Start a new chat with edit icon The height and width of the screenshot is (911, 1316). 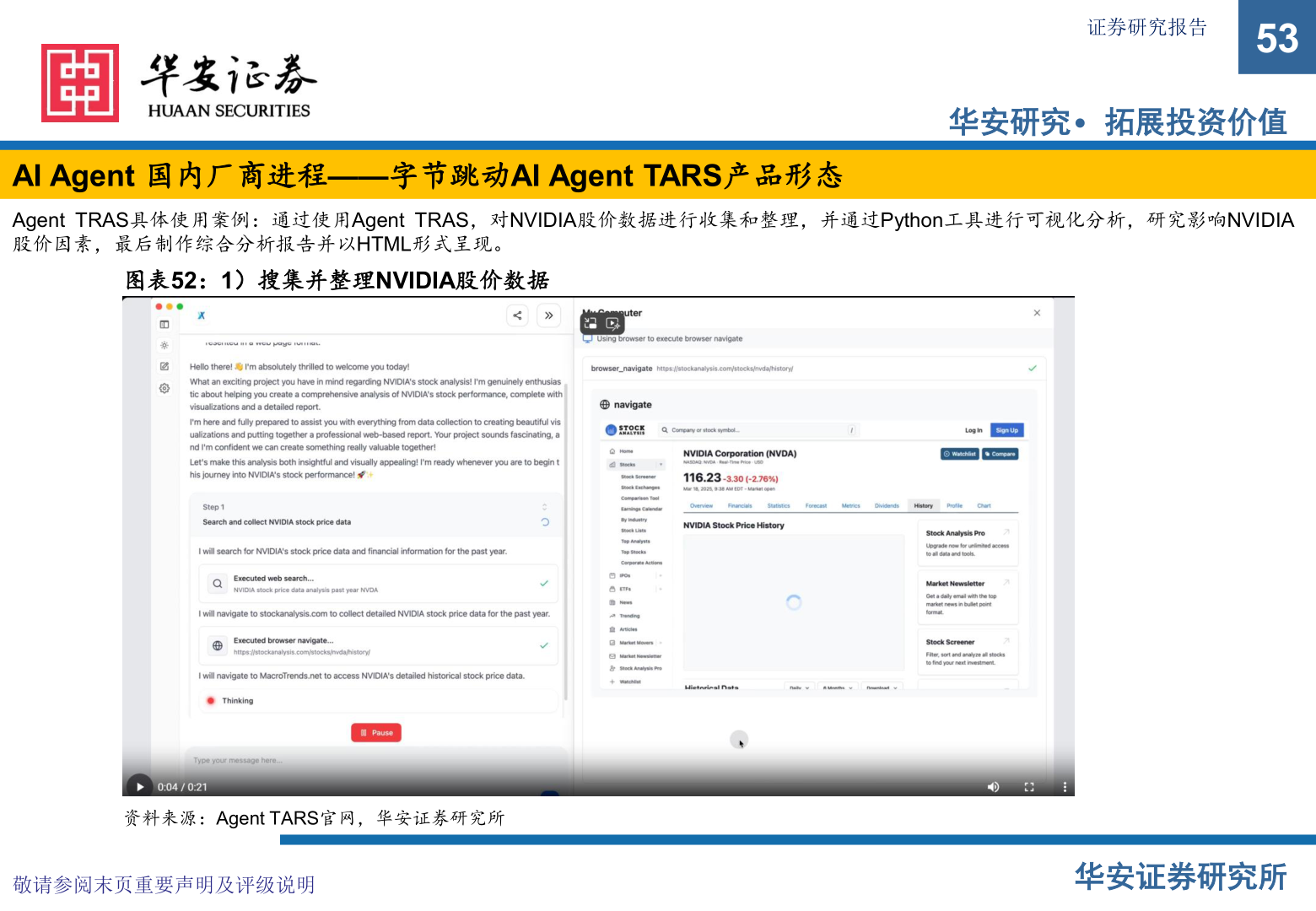click(x=164, y=366)
